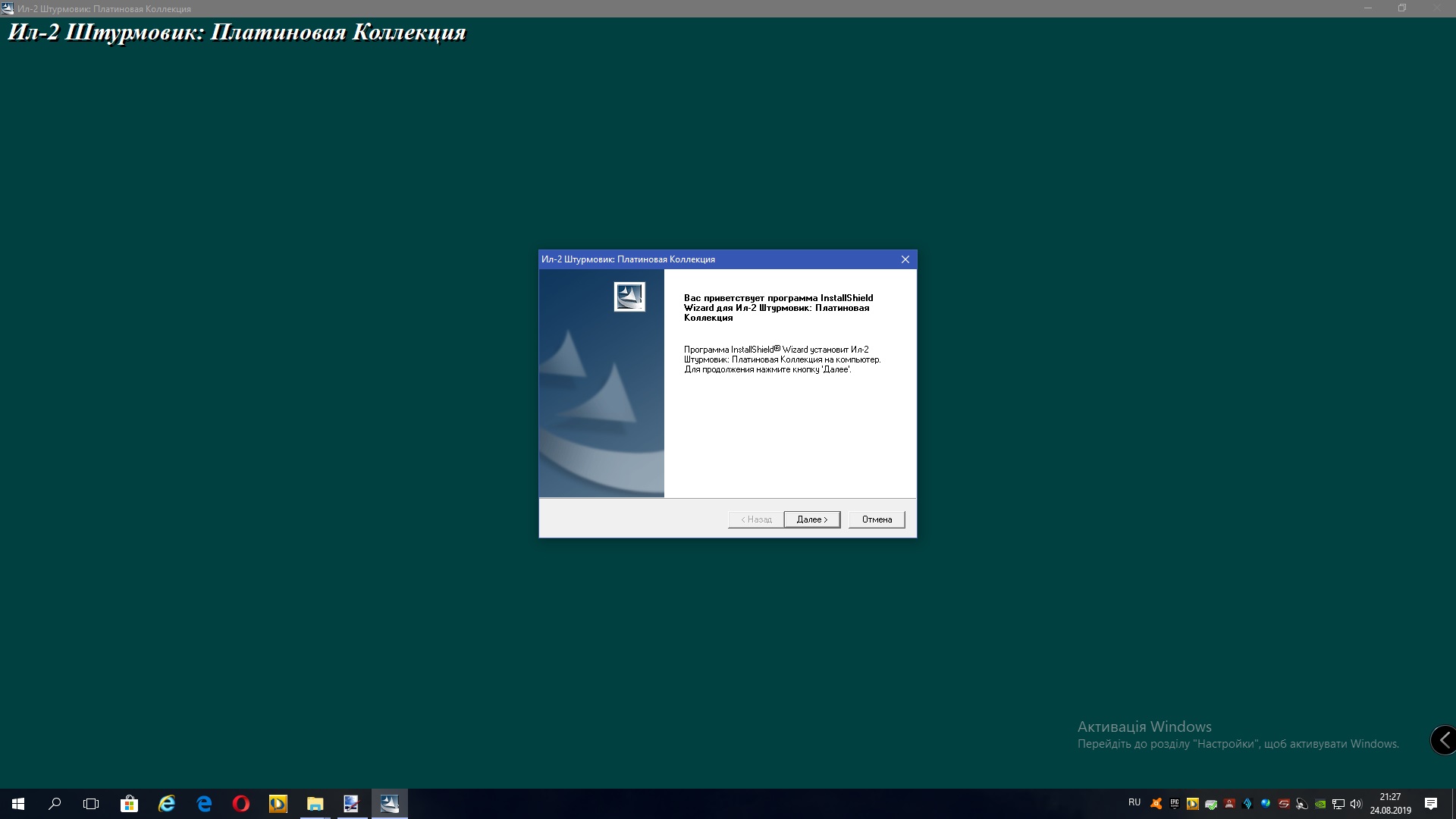Image resolution: width=1456 pixels, height=819 pixels.
Task: Open volume speaker tray icon
Action: (x=1356, y=804)
